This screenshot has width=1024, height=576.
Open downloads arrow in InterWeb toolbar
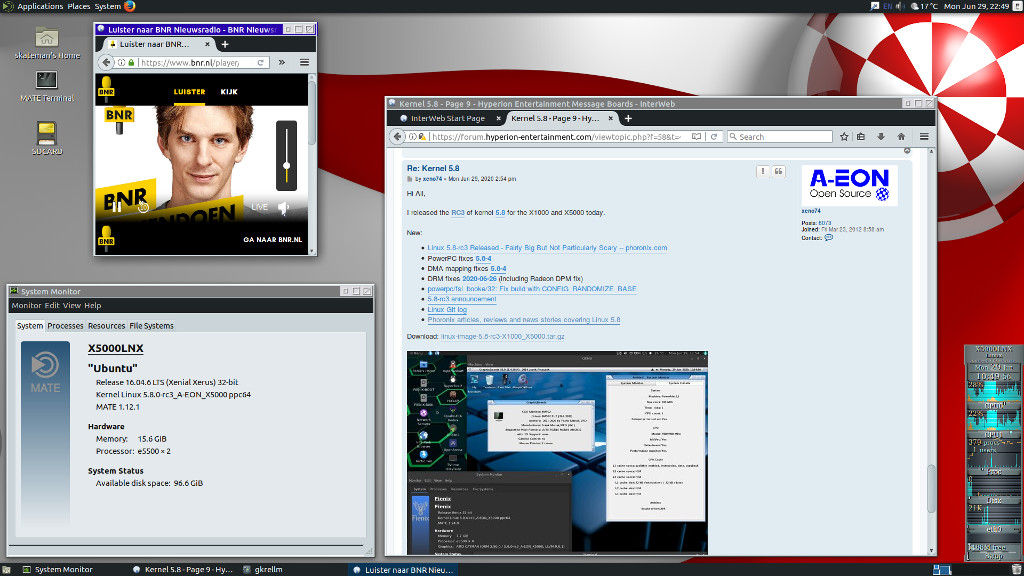tap(881, 136)
